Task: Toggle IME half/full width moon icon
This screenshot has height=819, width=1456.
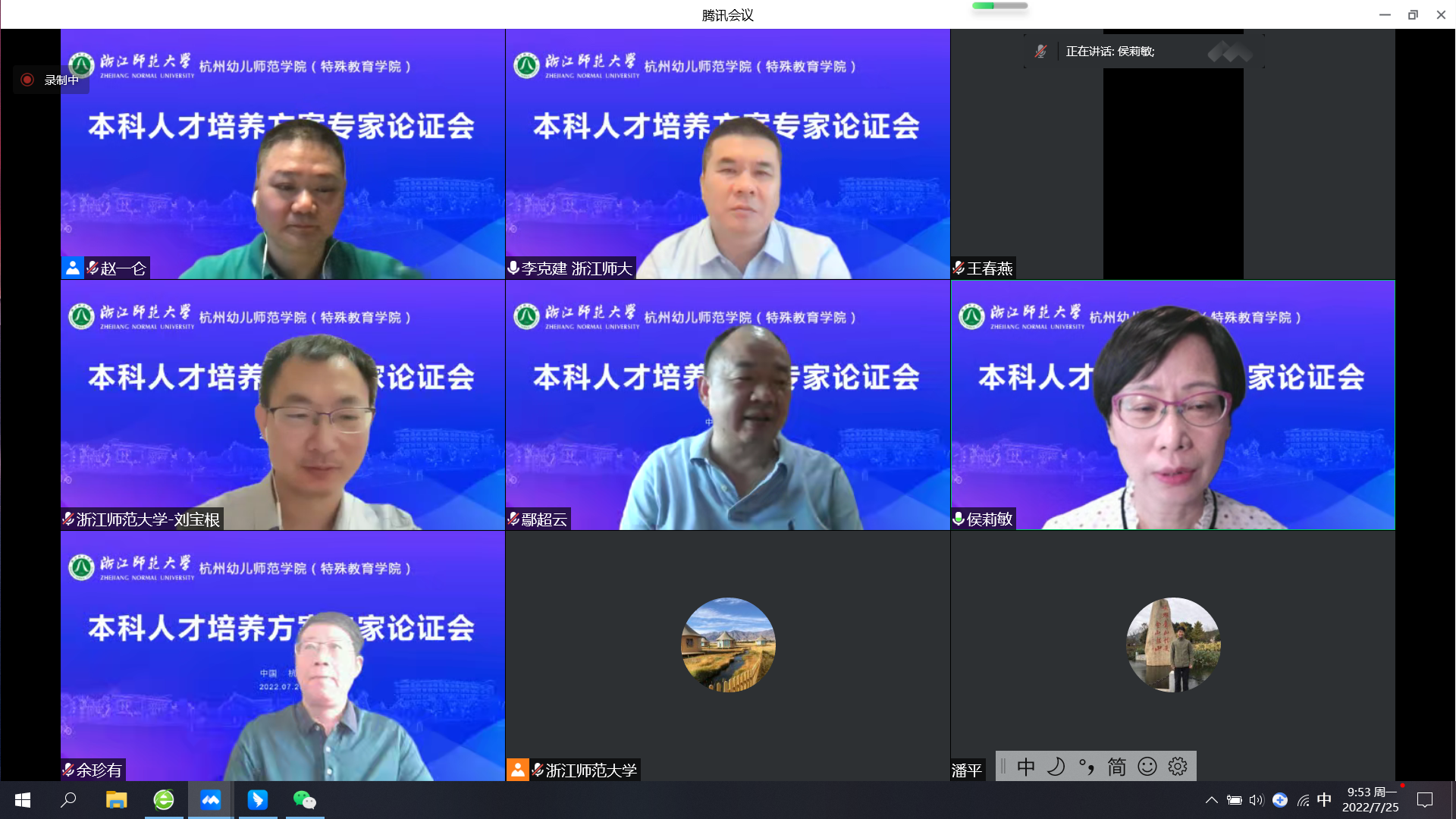Action: [1056, 767]
